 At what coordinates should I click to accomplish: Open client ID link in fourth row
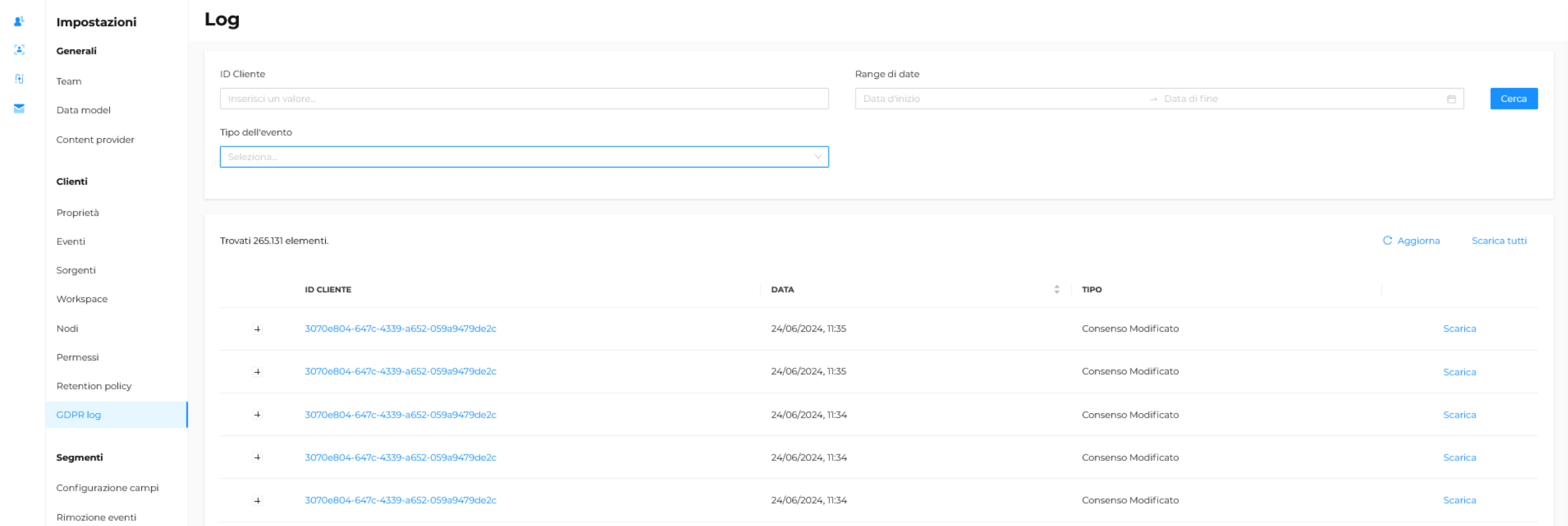[401, 458]
